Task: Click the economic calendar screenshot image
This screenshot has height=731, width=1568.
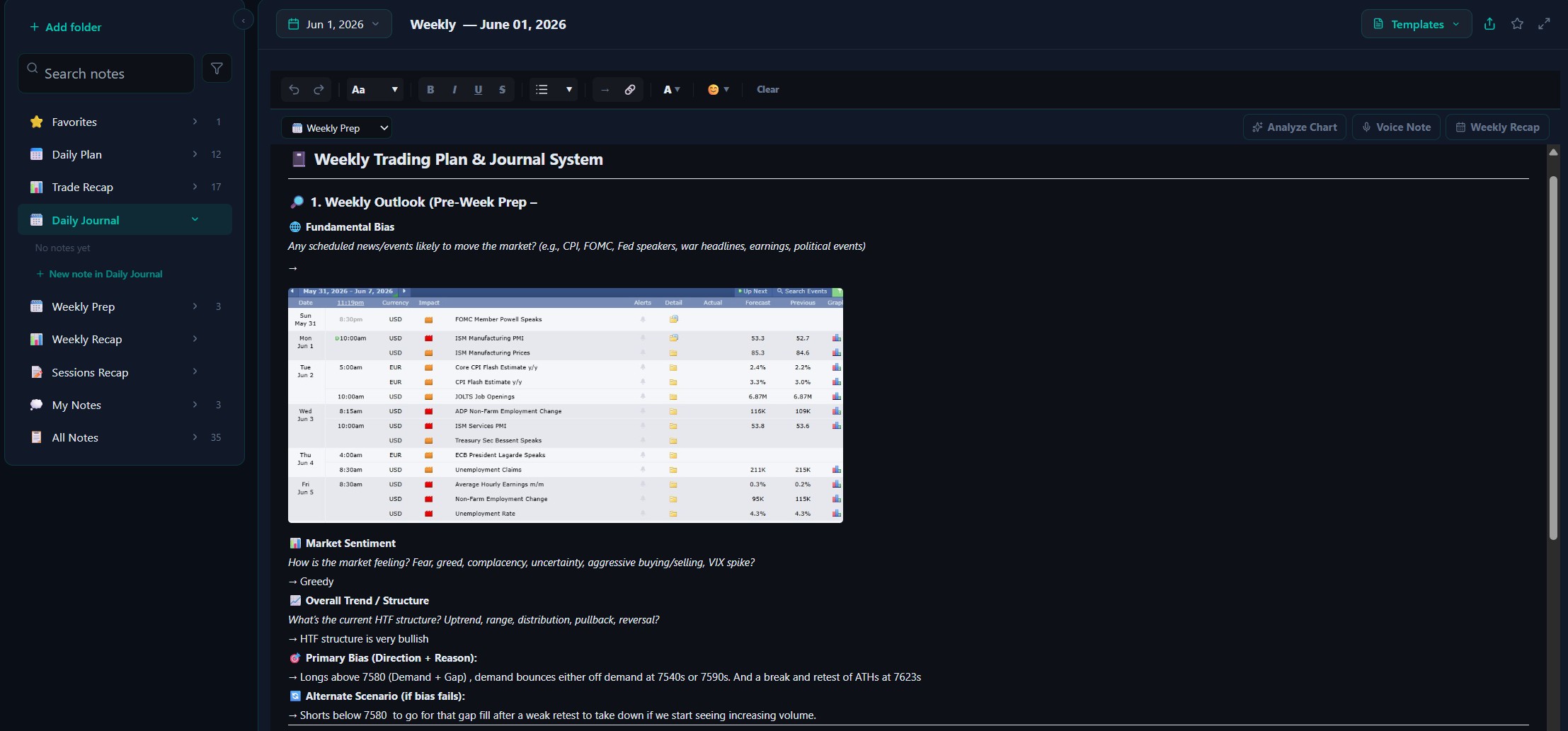Action: pyautogui.click(x=566, y=405)
